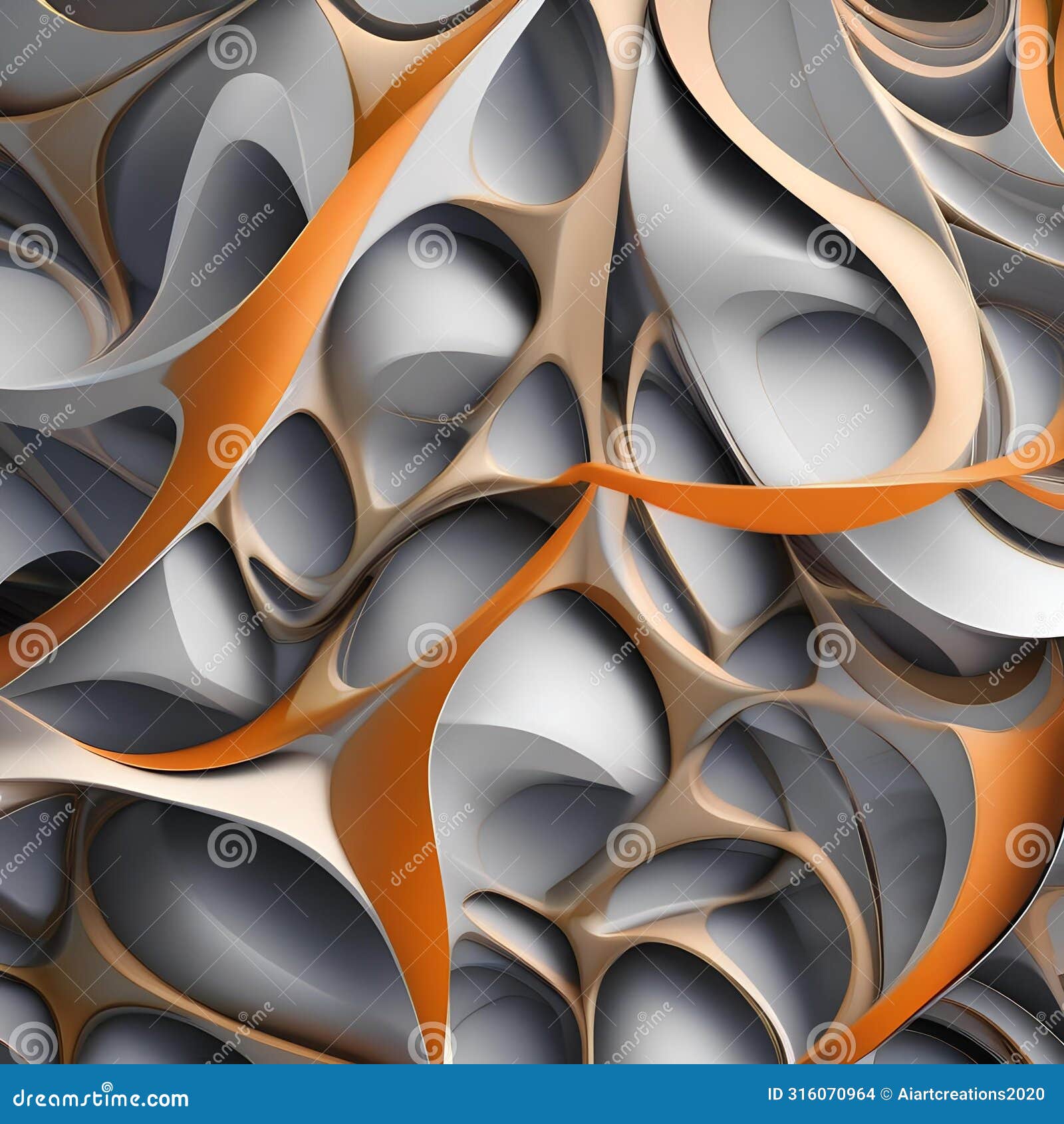
Task: Click the Aiartcreations2020 author credit link
Action: [970, 1094]
